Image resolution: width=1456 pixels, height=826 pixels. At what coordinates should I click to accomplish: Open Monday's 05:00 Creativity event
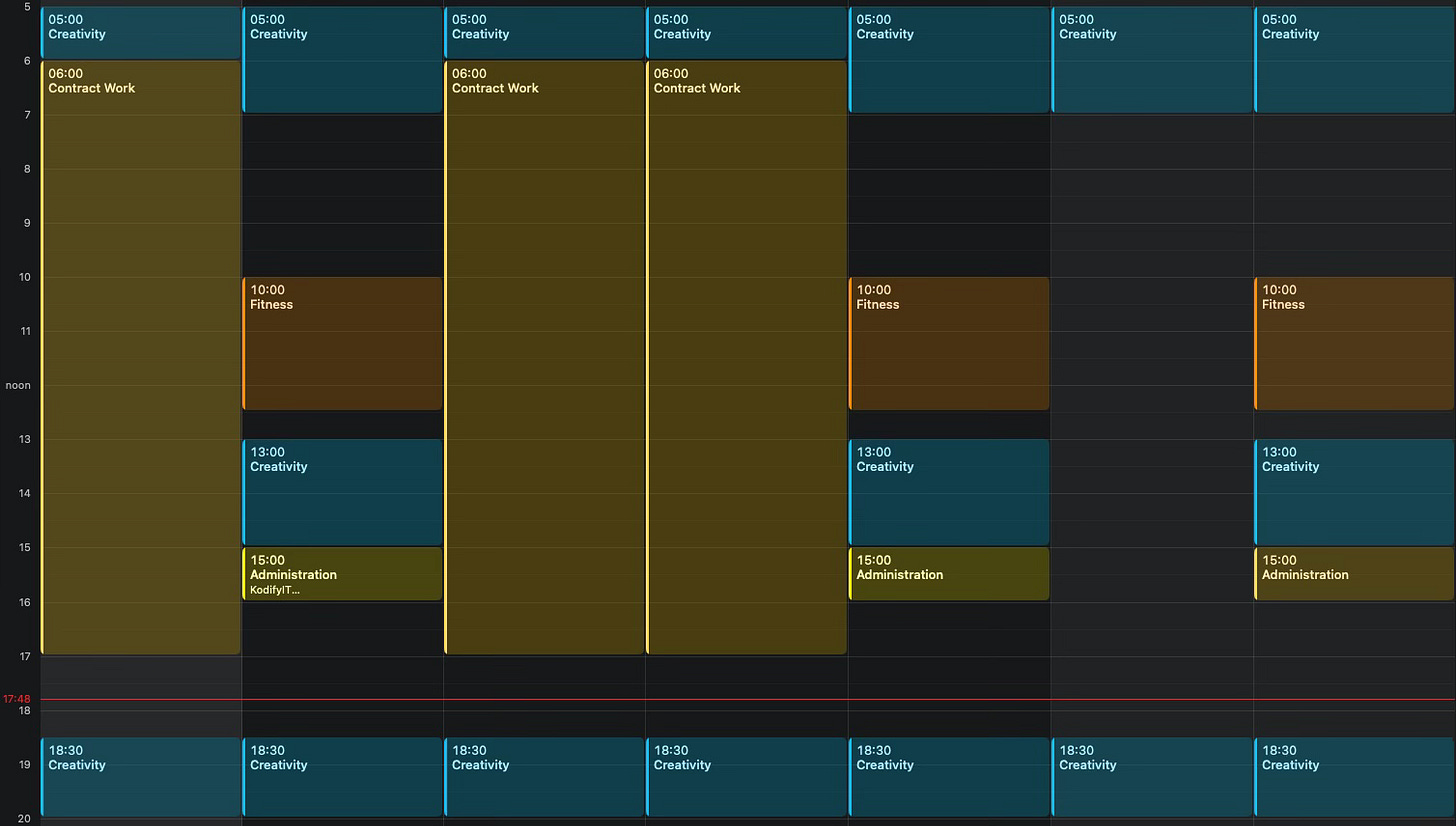point(140,35)
